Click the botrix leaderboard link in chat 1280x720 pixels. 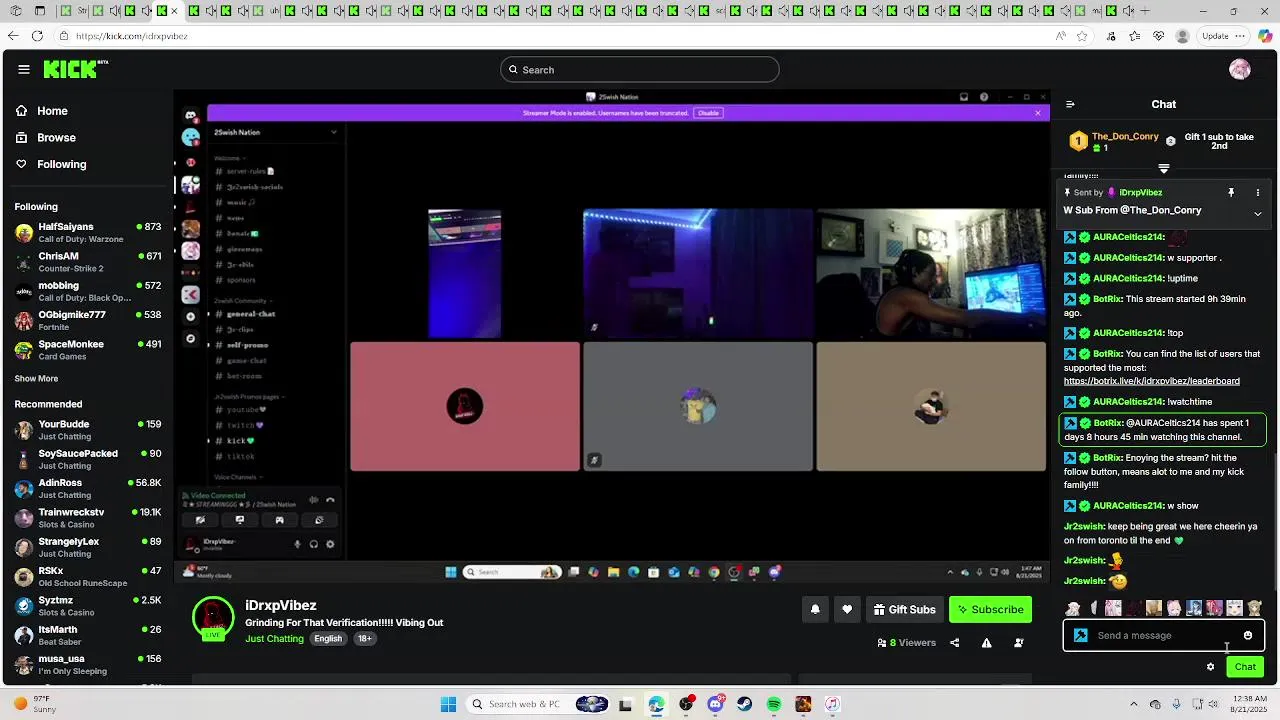[x=1152, y=381]
